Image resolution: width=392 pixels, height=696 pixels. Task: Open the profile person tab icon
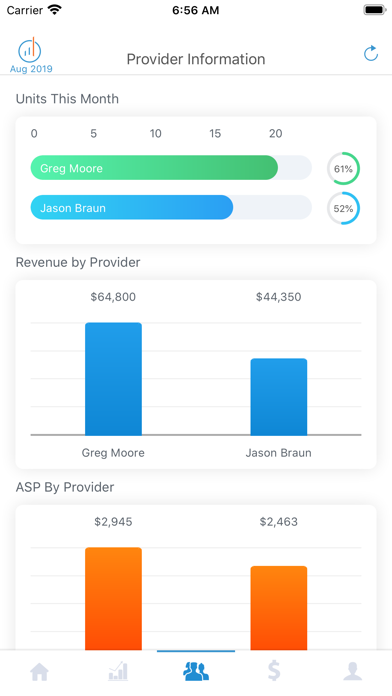point(352,671)
